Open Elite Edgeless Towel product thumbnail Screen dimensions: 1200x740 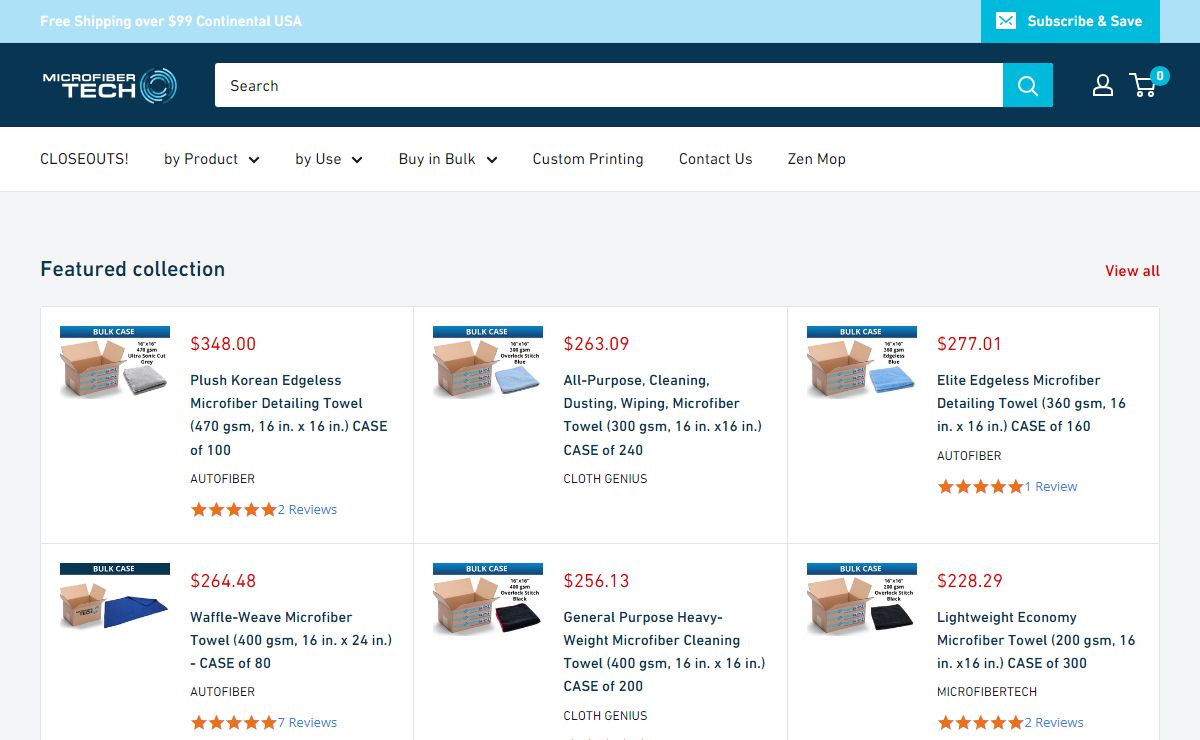[x=862, y=362]
